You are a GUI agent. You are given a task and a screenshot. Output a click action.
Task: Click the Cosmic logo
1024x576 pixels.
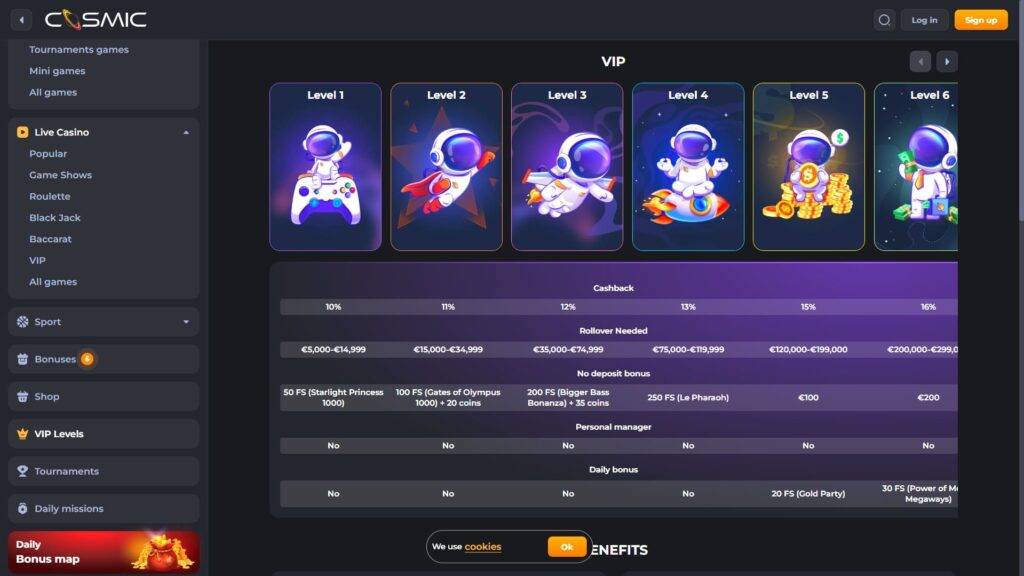pyautogui.click(x=95, y=20)
